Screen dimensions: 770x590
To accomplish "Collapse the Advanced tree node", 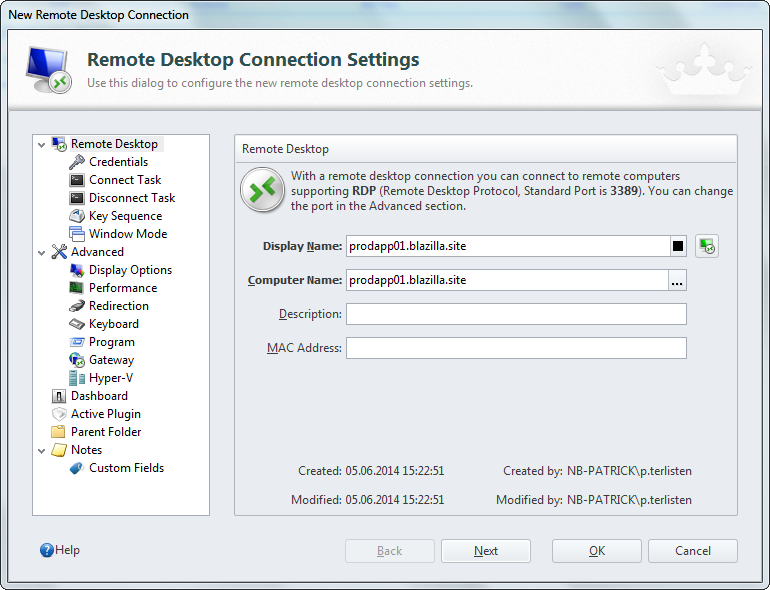I will tap(42, 253).
